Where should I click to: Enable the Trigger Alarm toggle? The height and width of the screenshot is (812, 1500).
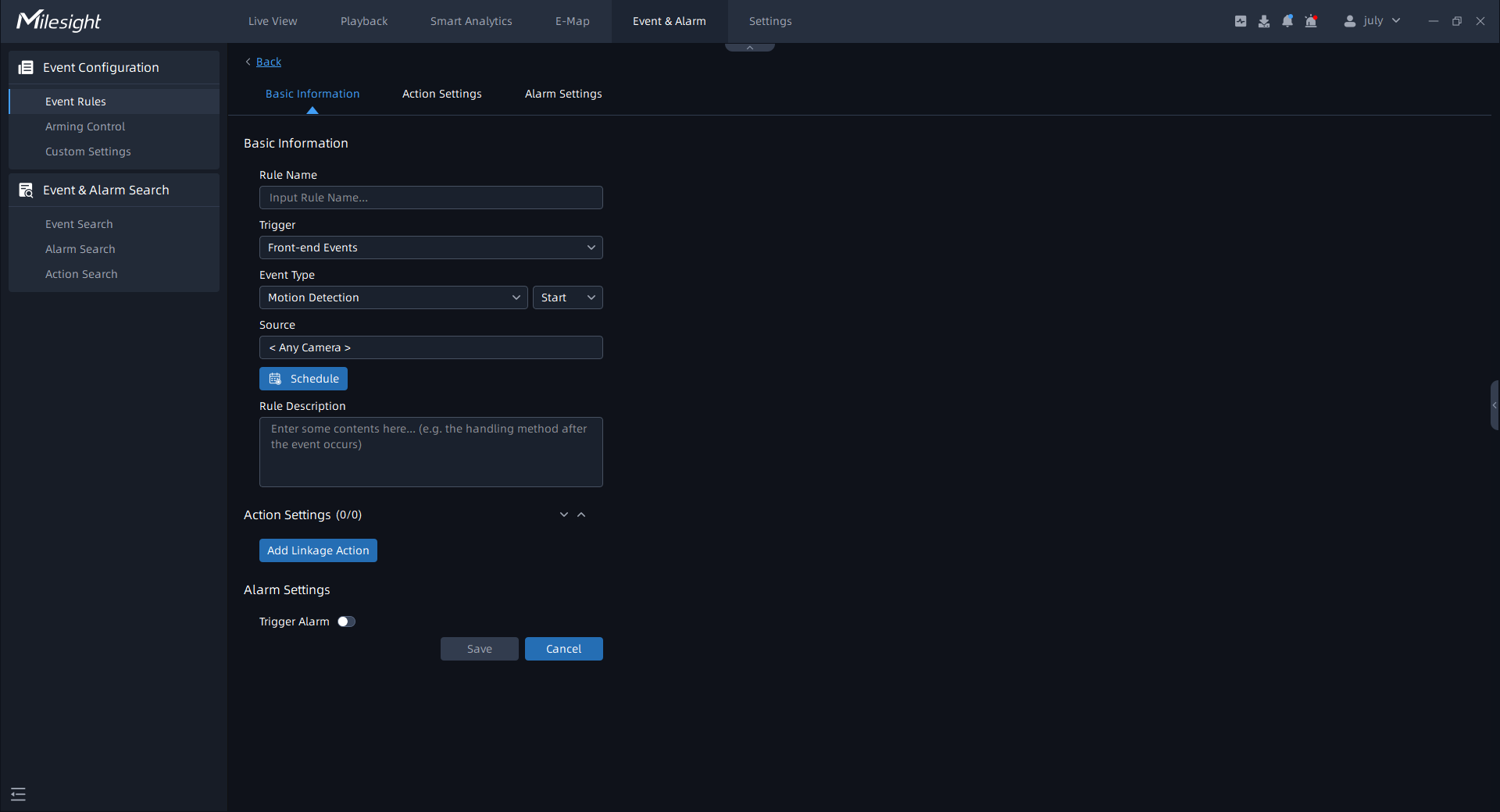tap(346, 621)
